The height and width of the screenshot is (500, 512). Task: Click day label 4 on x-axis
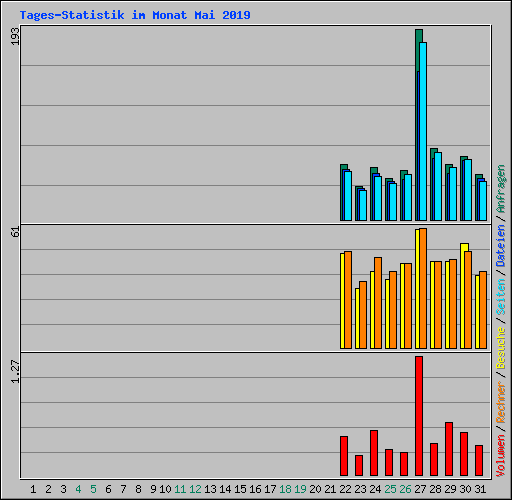(78, 489)
